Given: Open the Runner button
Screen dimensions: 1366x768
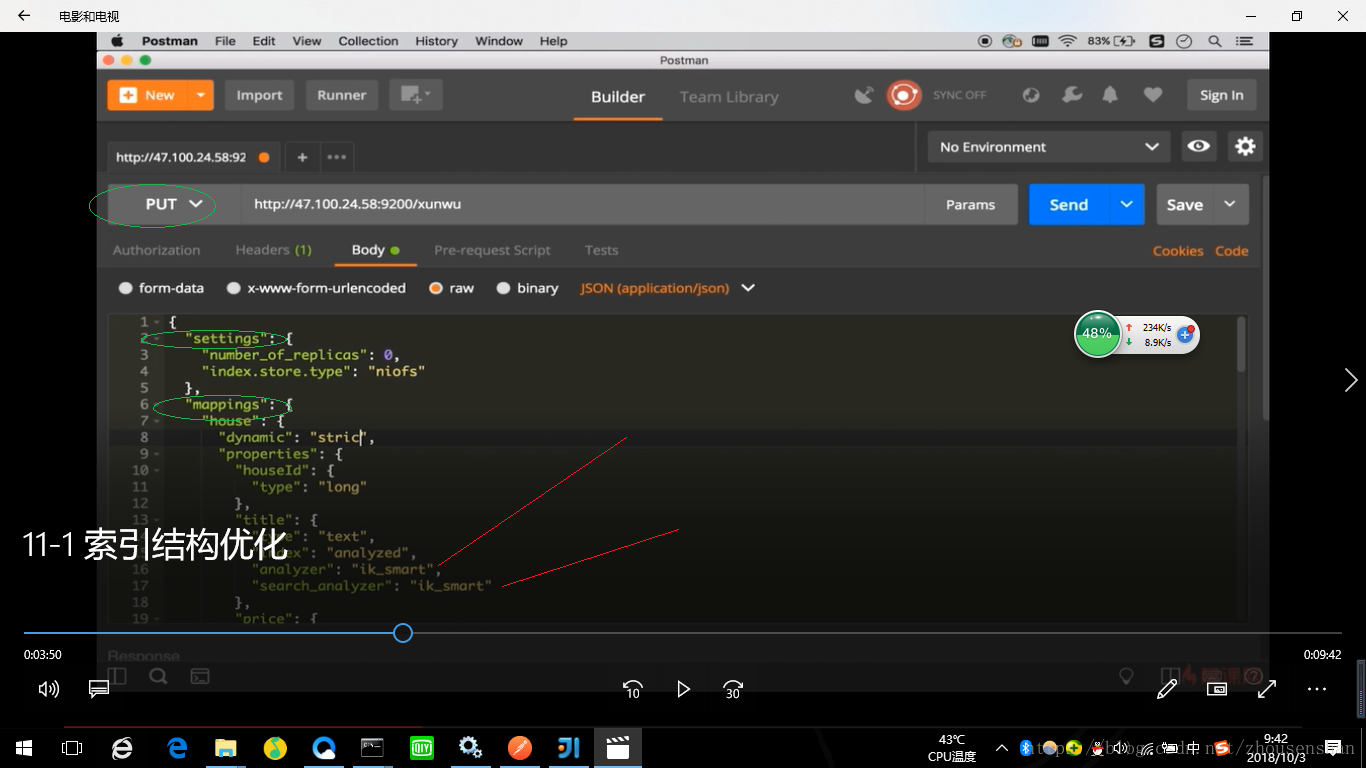Looking at the screenshot, I should pyautogui.click(x=342, y=95).
